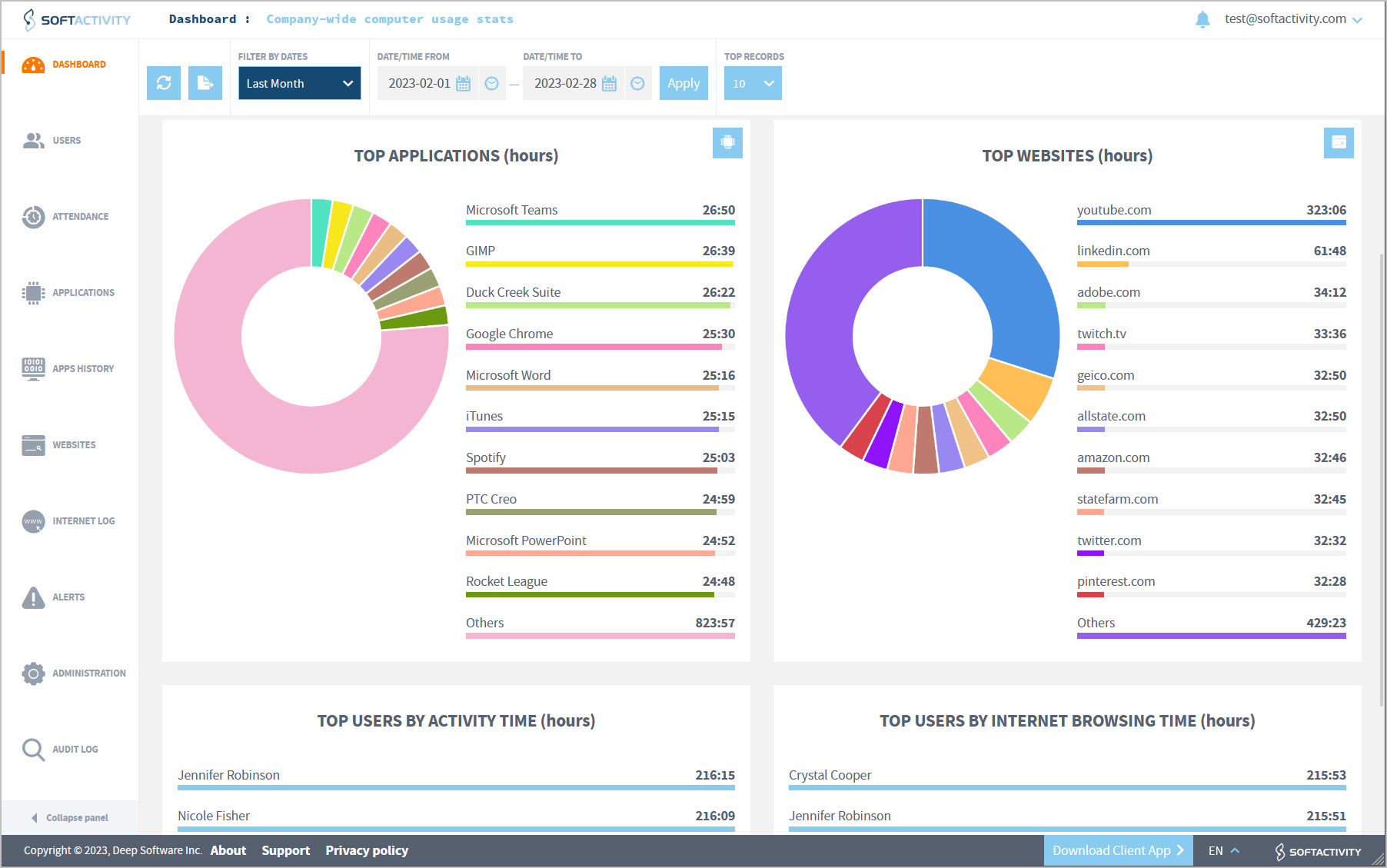1387x868 pixels.
Task: Click the twitch.tv website row
Action: point(1212,339)
